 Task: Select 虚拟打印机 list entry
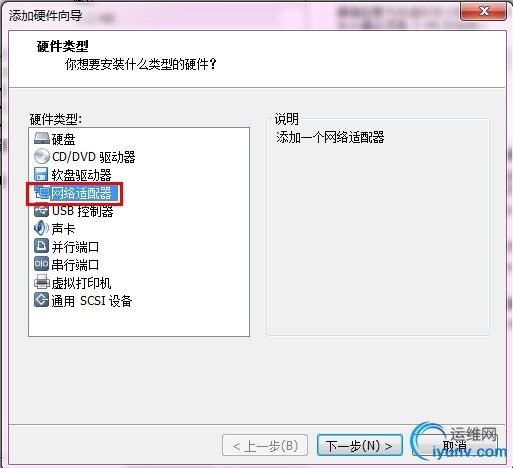[81, 283]
